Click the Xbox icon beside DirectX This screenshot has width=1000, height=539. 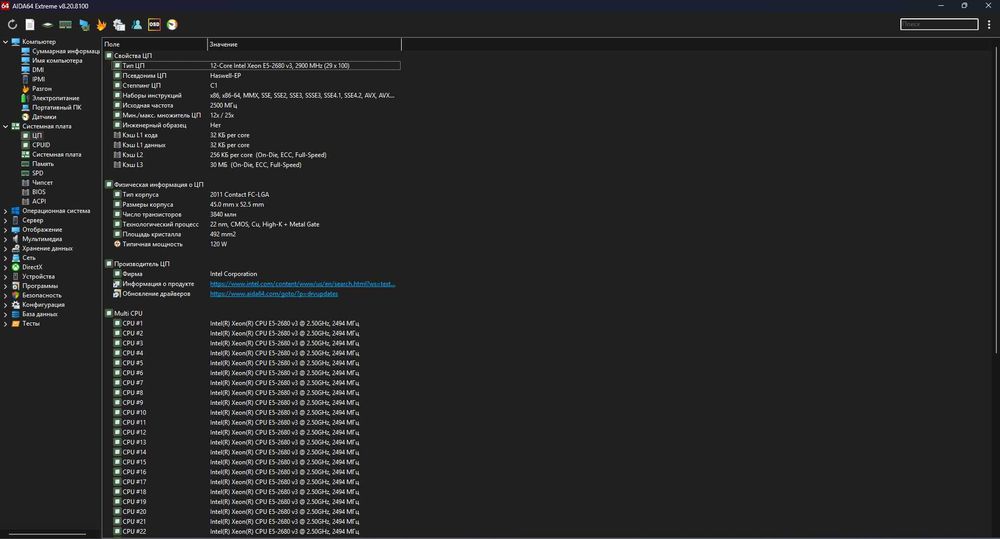coord(15,267)
